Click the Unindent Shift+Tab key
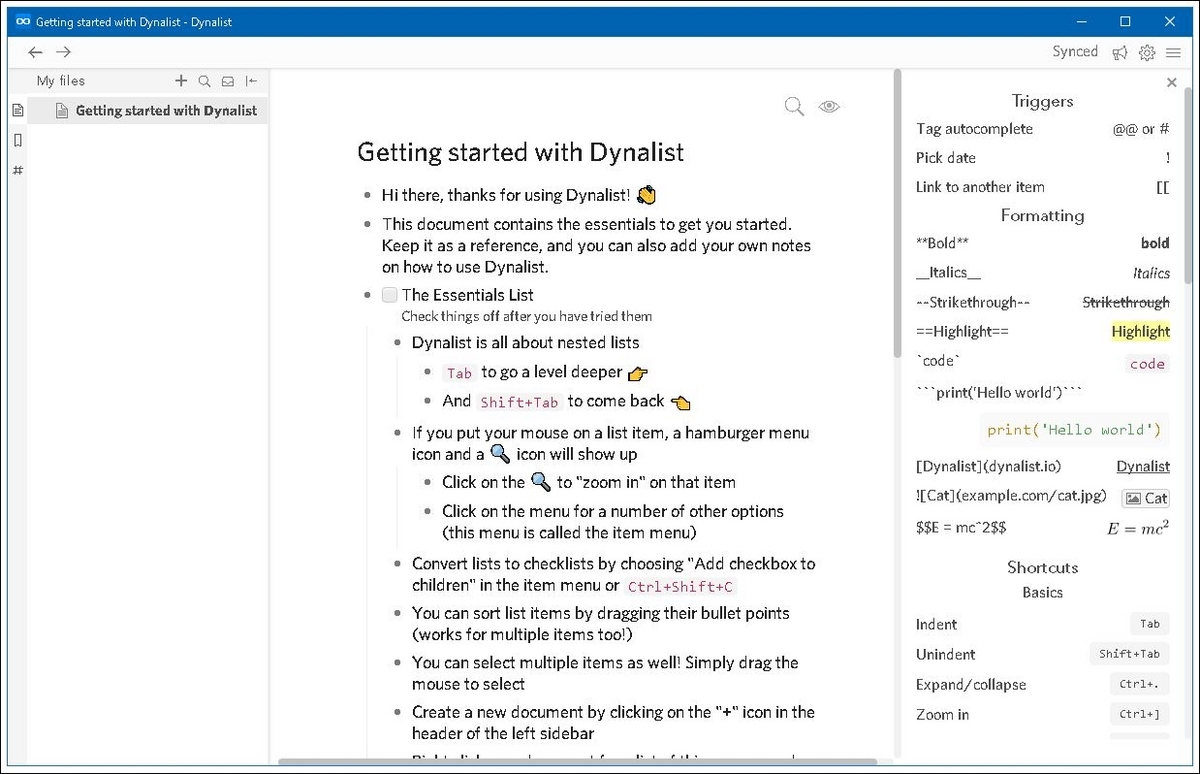This screenshot has height=774, width=1200. pyautogui.click(x=1129, y=654)
